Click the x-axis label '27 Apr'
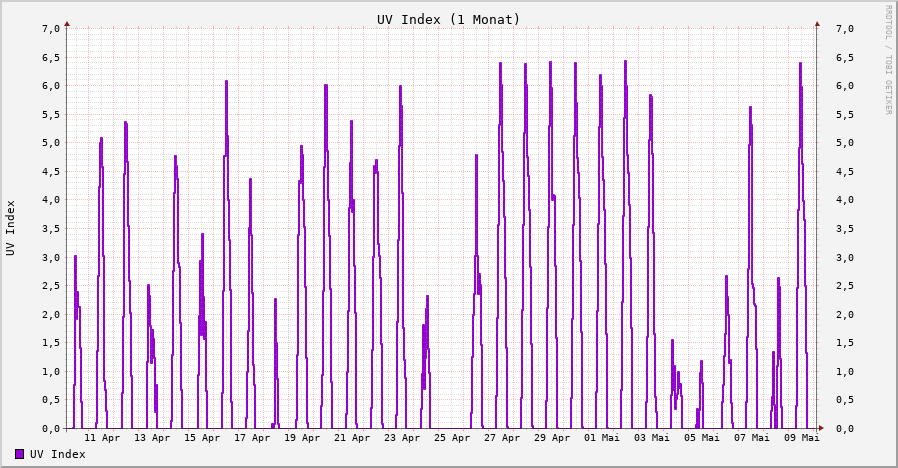Image resolution: width=898 pixels, height=468 pixels. click(x=502, y=438)
